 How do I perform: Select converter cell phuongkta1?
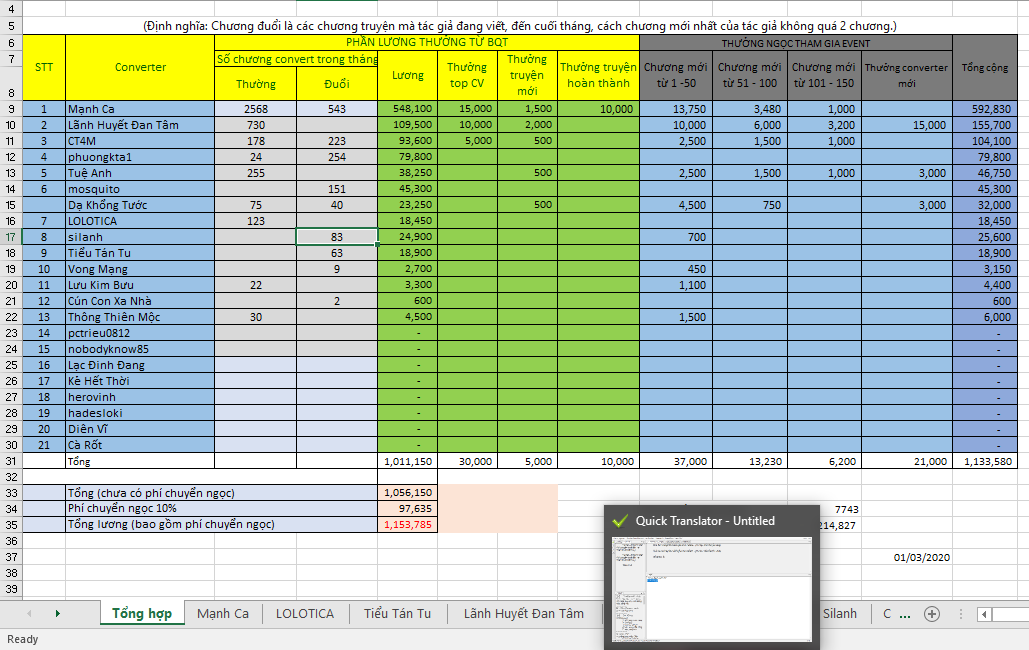tap(140, 157)
